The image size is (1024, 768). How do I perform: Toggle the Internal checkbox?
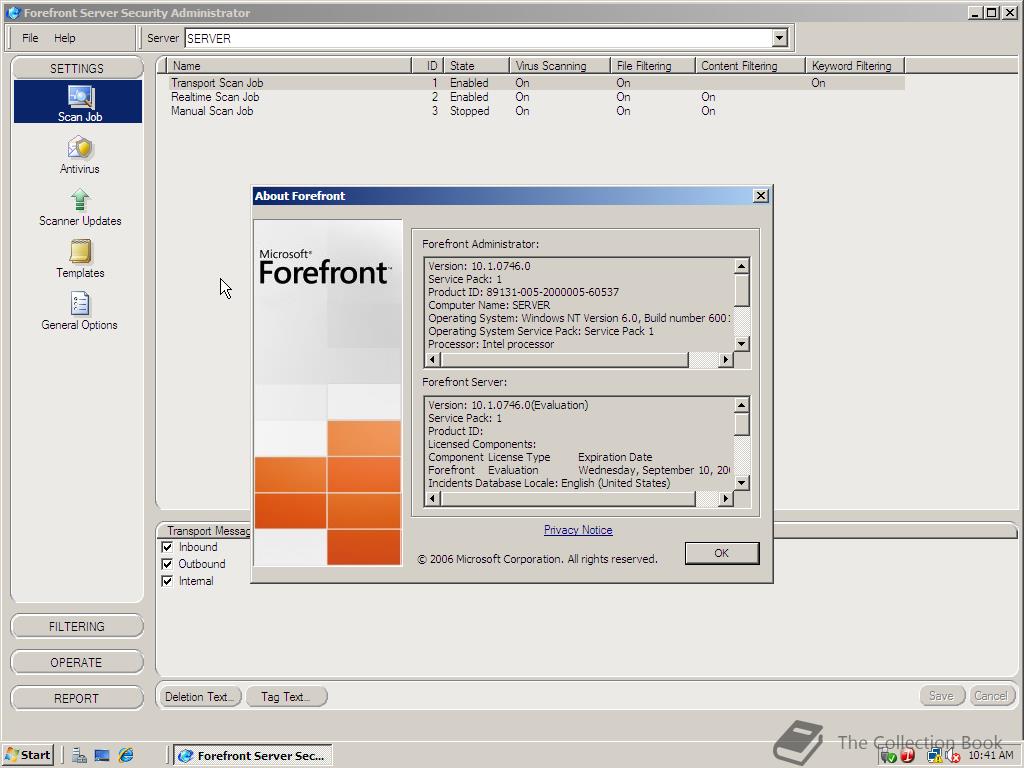point(167,581)
